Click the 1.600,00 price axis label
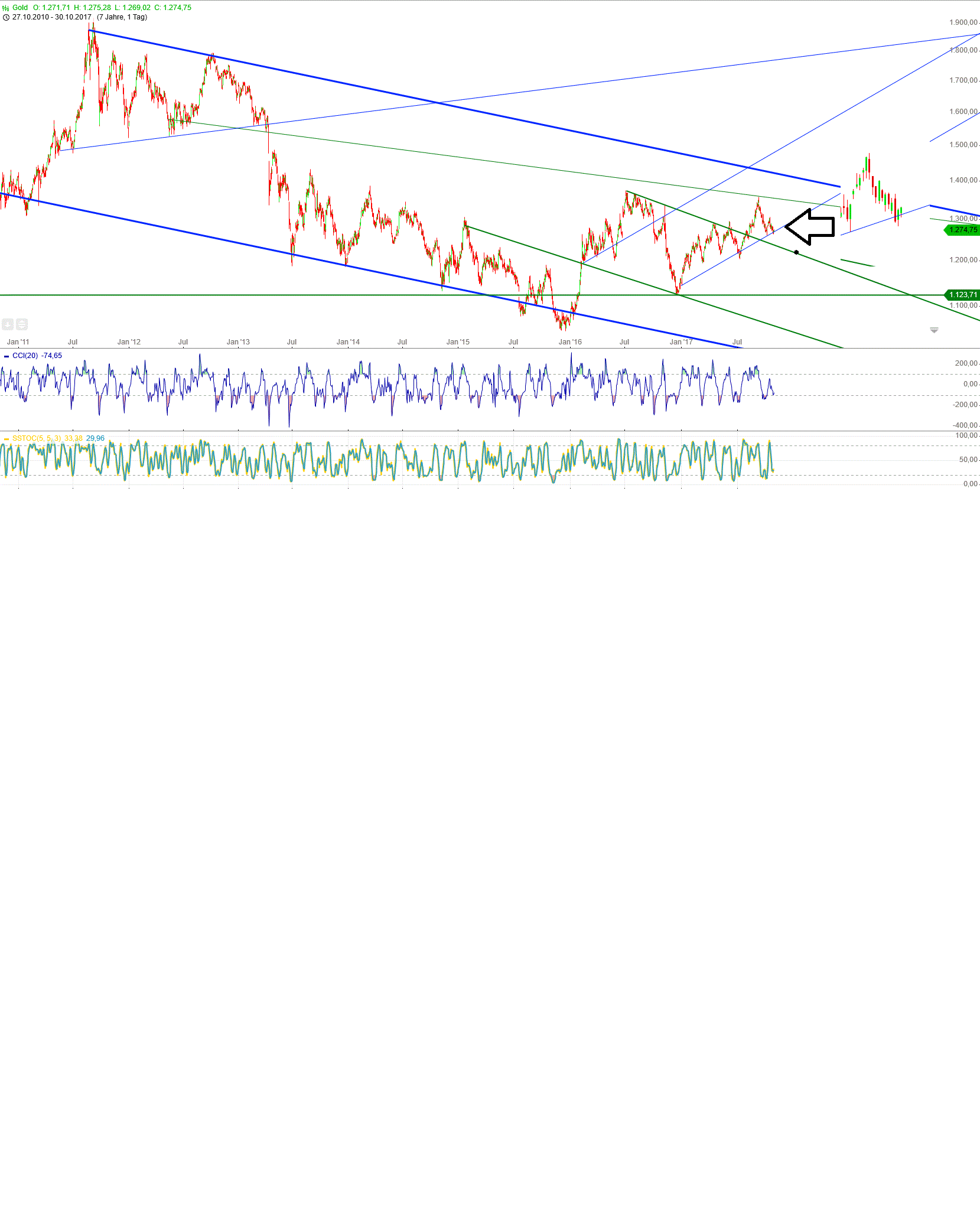The width and height of the screenshot is (980, 1210). [963, 112]
